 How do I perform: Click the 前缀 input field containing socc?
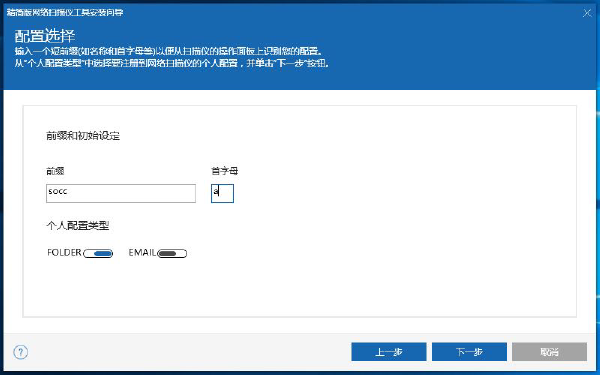tap(121, 193)
